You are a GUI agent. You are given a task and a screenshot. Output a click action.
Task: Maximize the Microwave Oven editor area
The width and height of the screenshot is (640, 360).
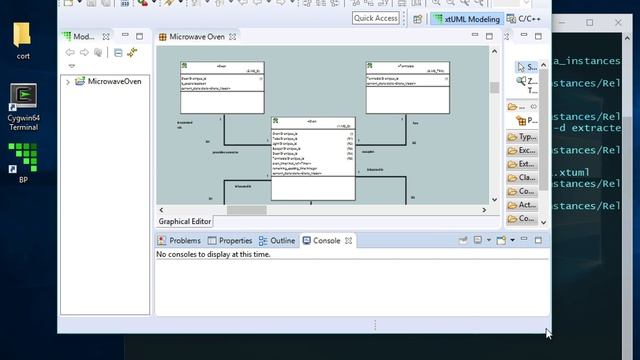489,36
